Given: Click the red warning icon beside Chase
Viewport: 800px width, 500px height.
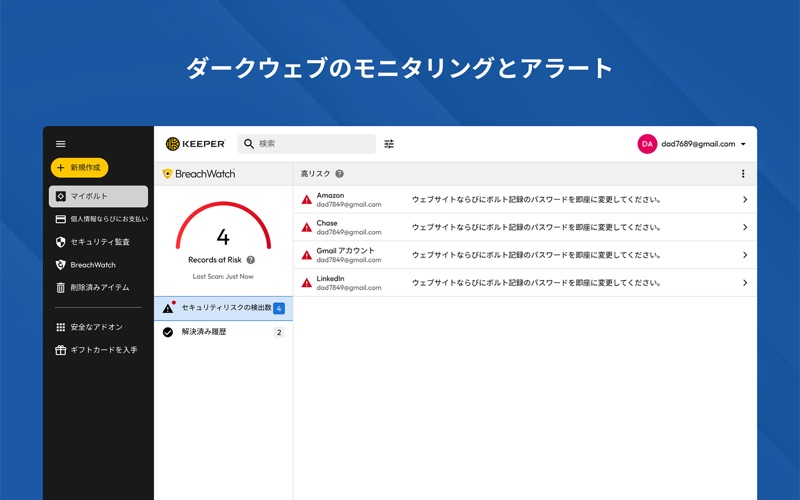Looking at the screenshot, I should click(307, 227).
